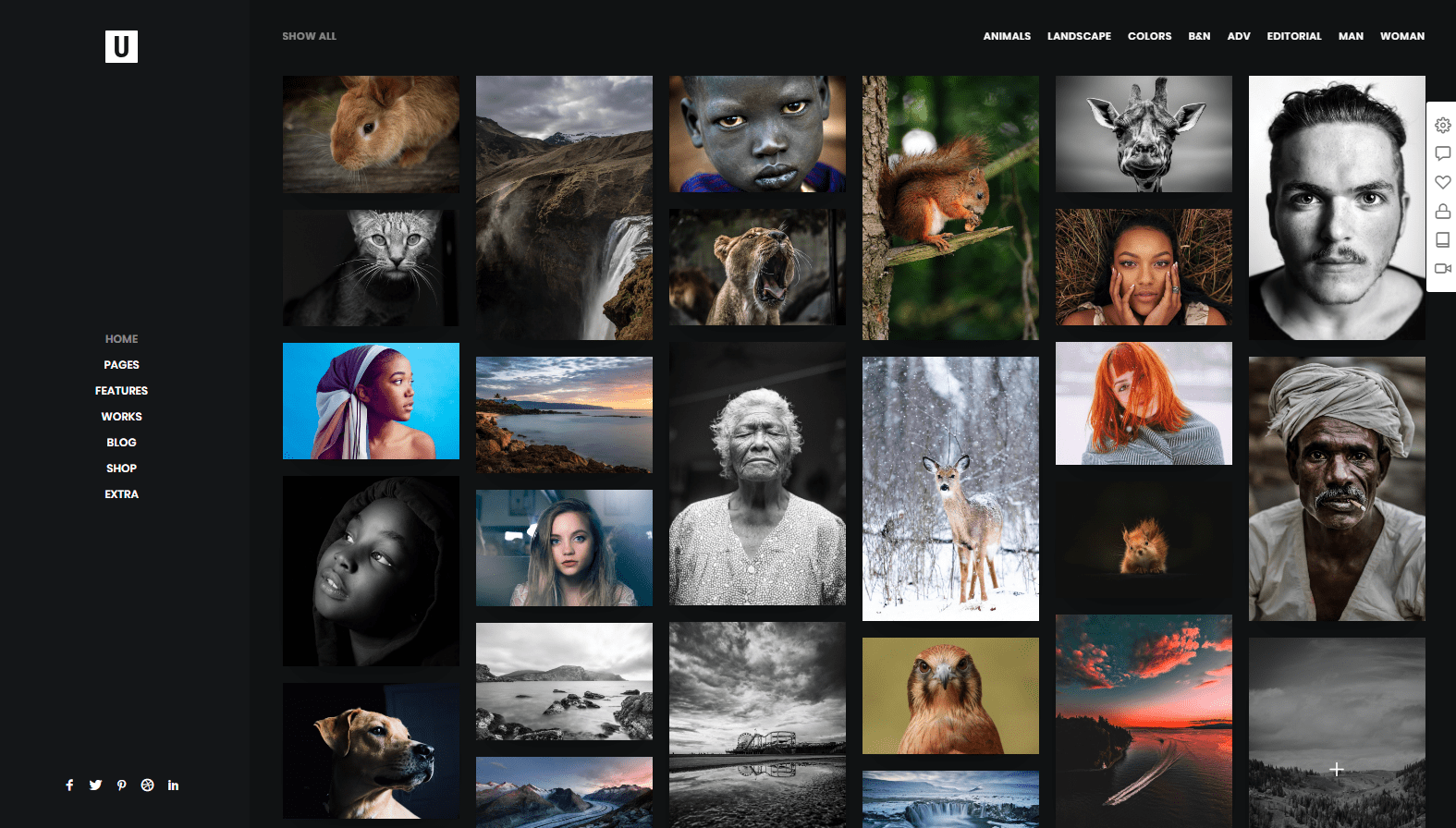1456x828 pixels.
Task: Open the woman lying in hay photo
Action: [x=1144, y=267]
